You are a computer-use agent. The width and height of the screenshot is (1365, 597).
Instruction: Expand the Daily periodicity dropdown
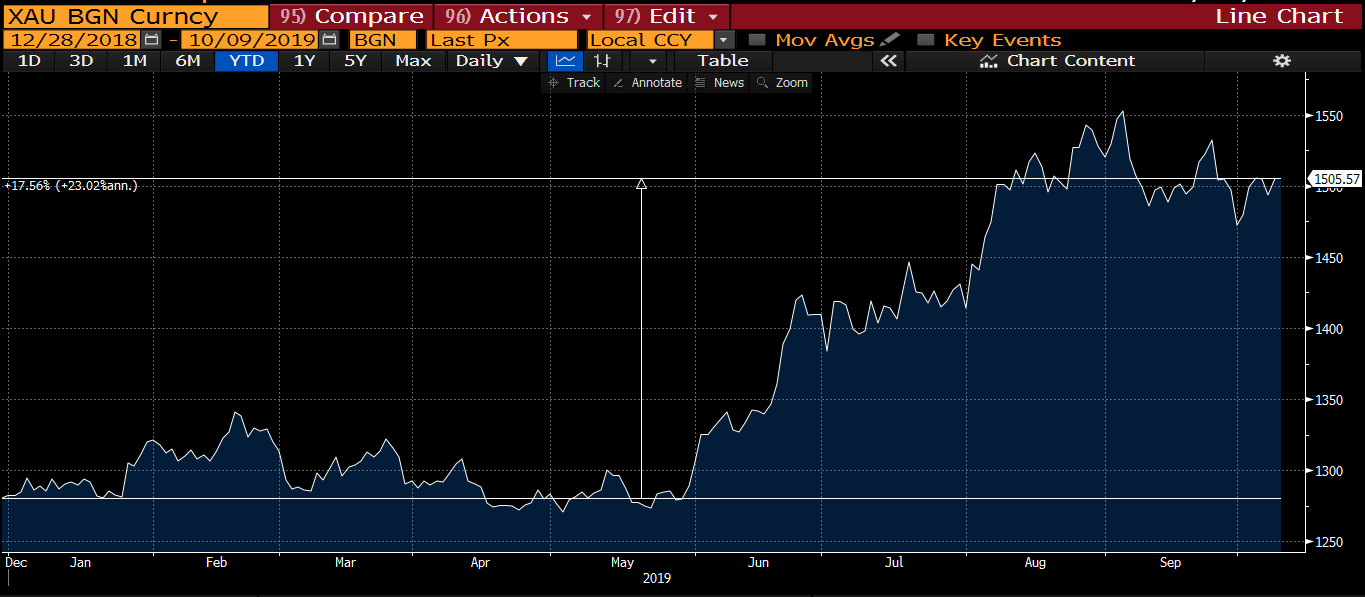(491, 61)
